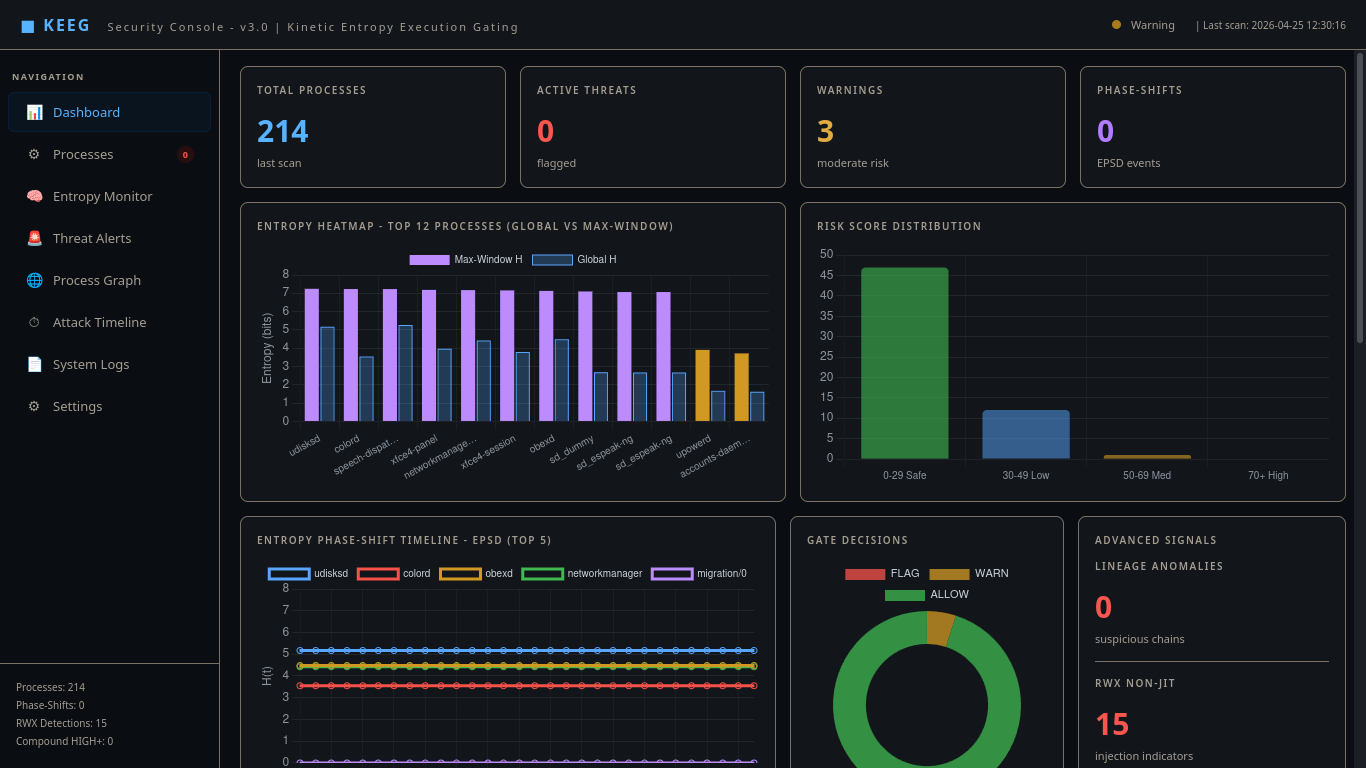Open Settings page
Screen dimensions: 1366x768
(x=109, y=406)
